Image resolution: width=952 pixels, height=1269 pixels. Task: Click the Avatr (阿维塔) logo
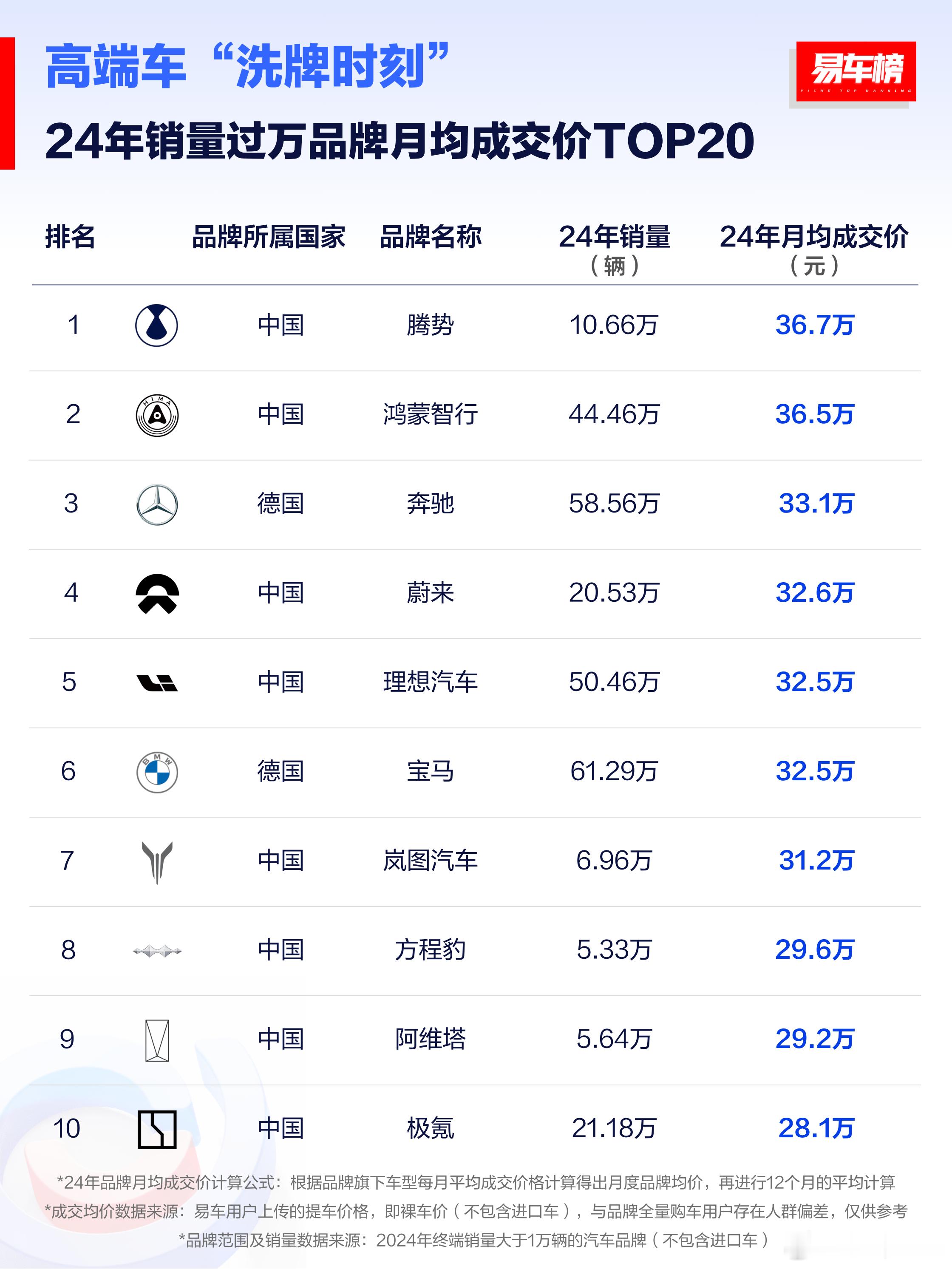157,1040
